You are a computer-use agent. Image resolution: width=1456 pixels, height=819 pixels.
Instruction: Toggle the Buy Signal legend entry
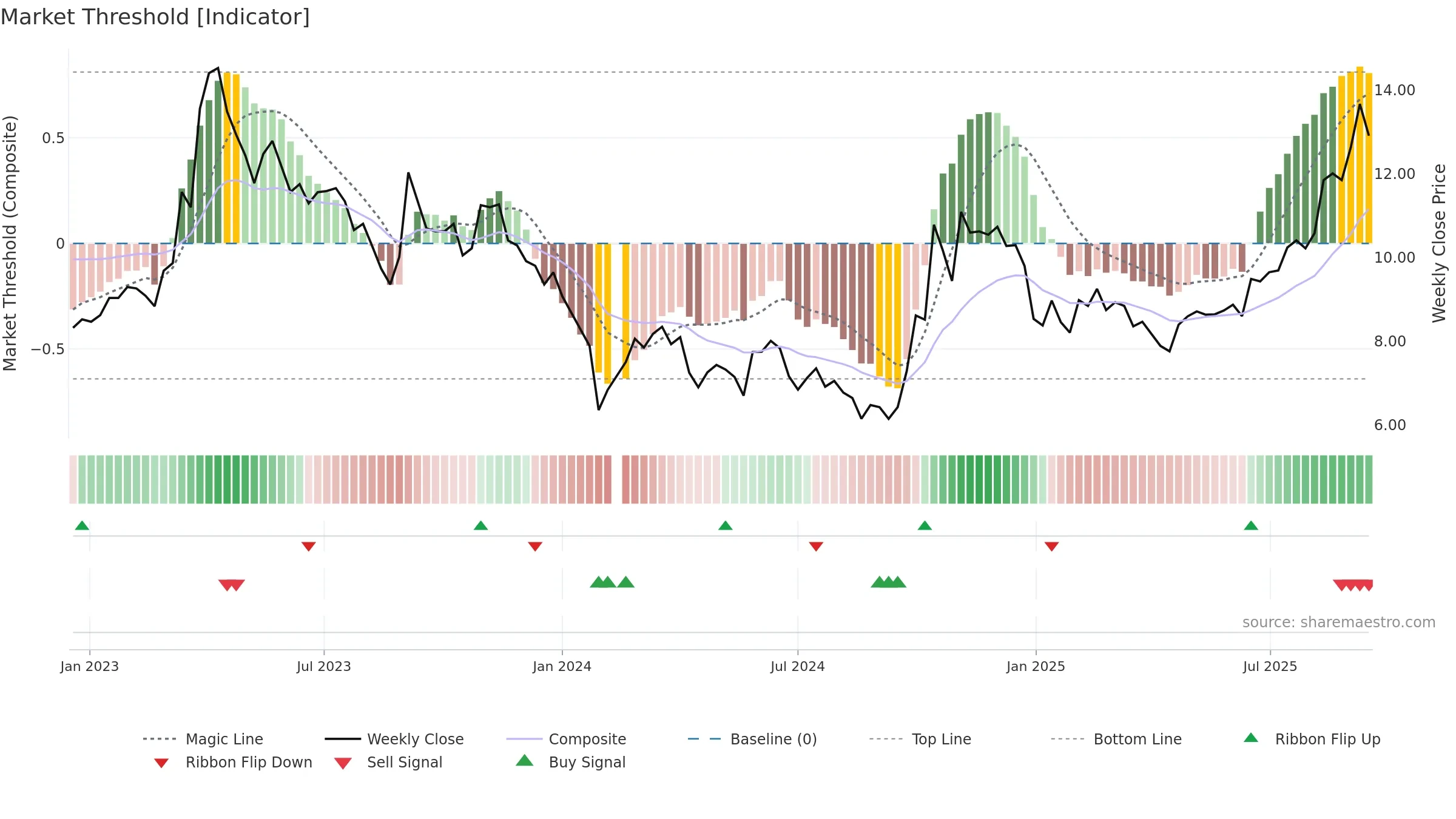click(x=570, y=762)
